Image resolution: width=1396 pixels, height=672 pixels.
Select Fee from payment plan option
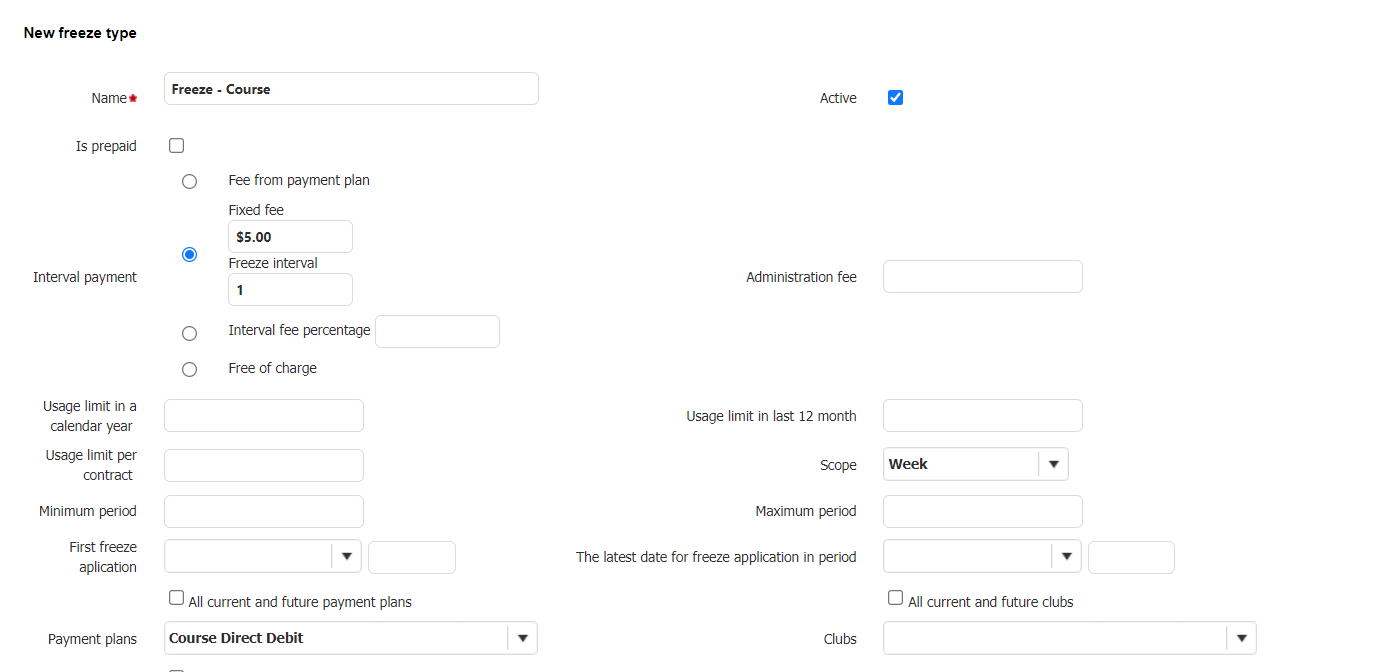(189, 182)
